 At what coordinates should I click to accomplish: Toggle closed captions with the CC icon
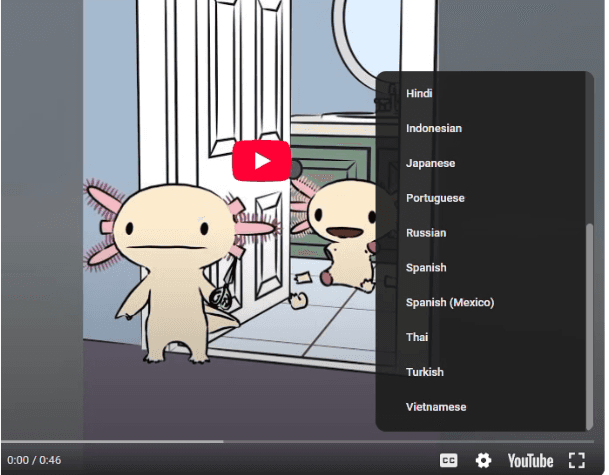[449, 461]
